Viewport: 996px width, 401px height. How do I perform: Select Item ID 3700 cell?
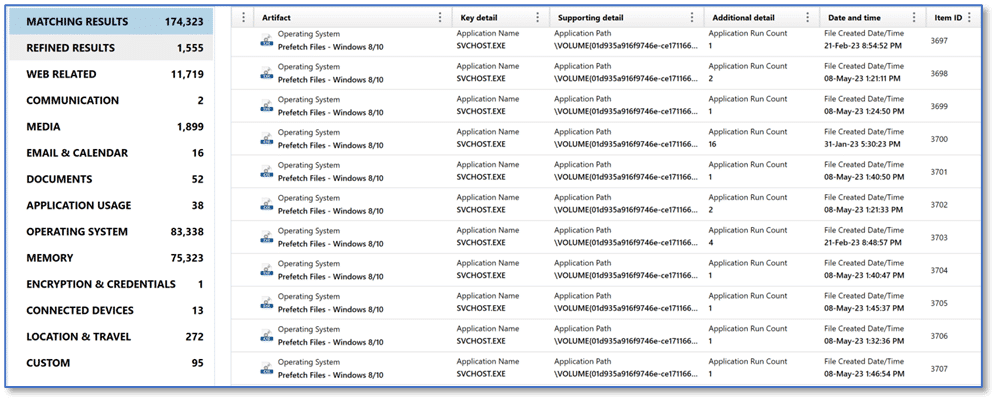click(939, 139)
